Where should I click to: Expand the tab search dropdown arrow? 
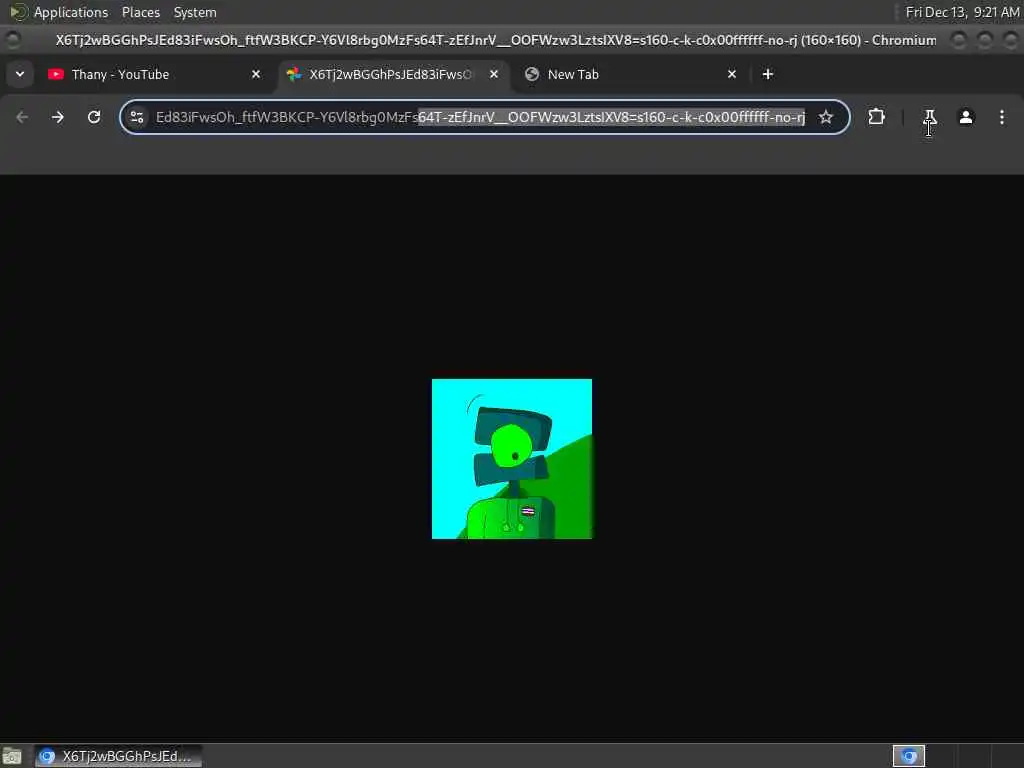click(x=20, y=74)
